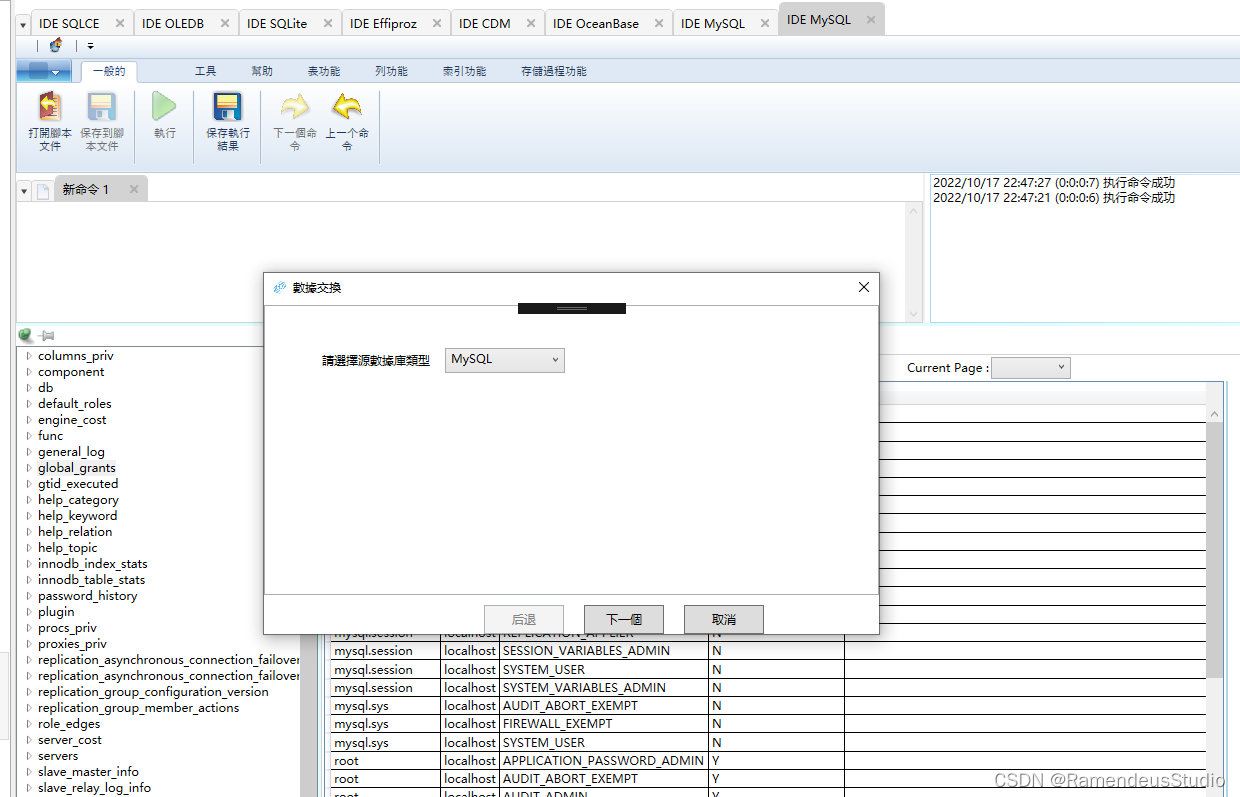Open the source database type MySQL dropdown
Image resolution: width=1240 pixels, height=797 pixels.
pyautogui.click(x=505, y=360)
